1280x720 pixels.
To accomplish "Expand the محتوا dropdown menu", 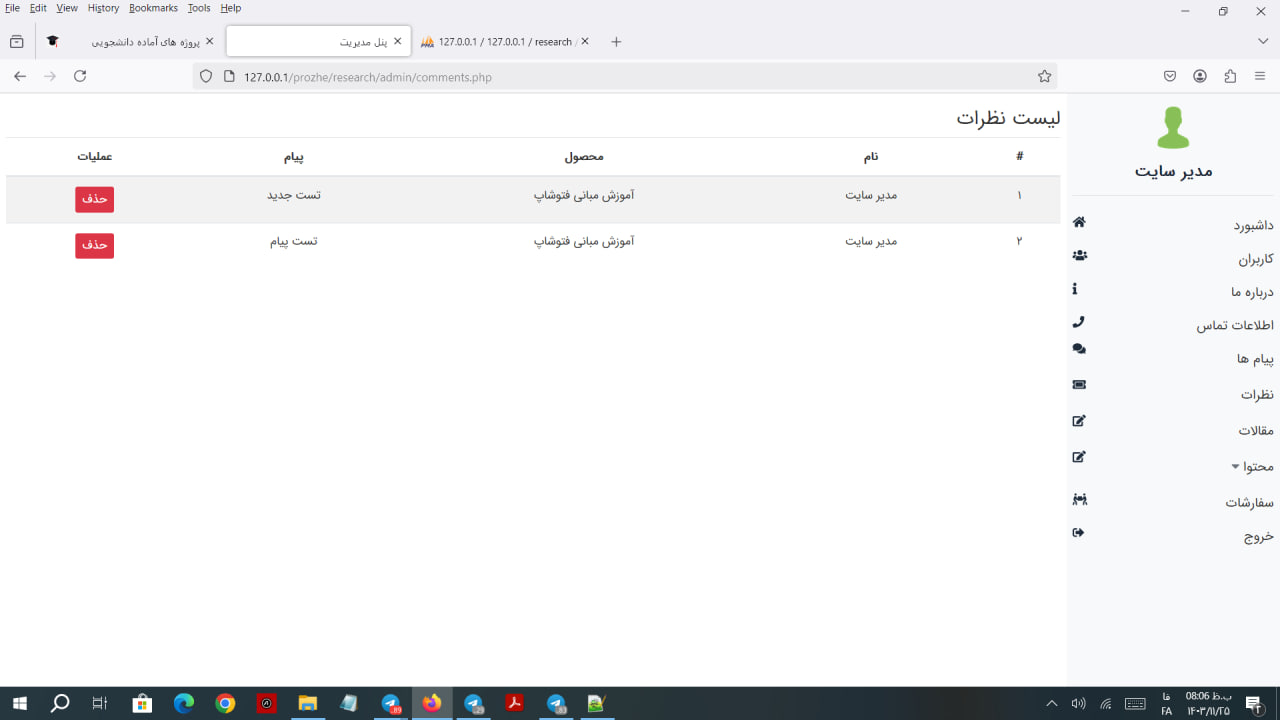I will coord(1252,467).
